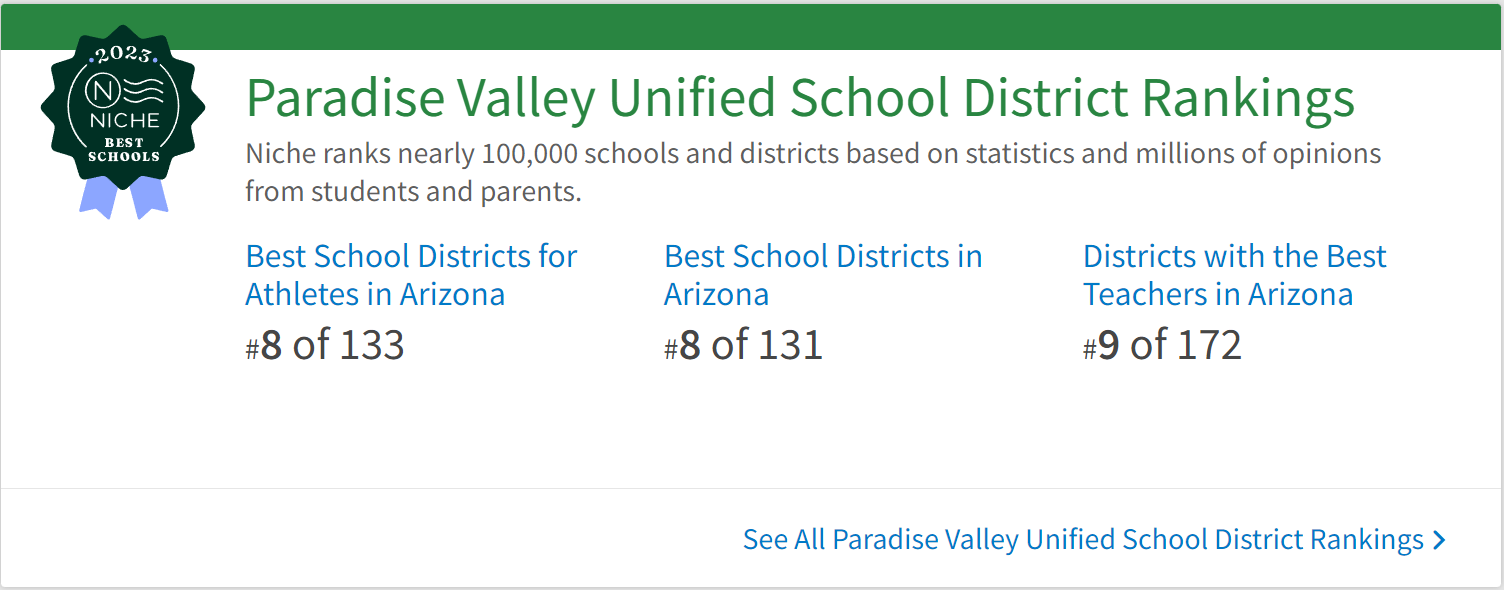The width and height of the screenshot is (1504, 590).
Task: Open Best School Districts for Athletes in Arizona
Action: coord(411,275)
